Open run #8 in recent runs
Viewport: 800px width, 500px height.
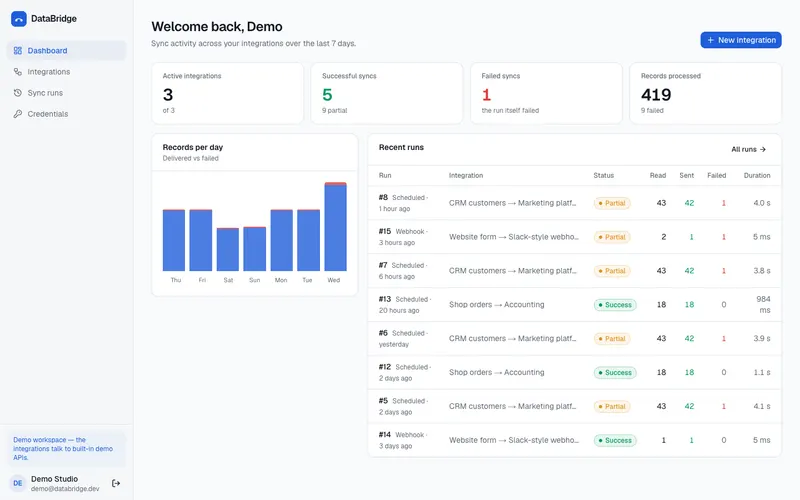[x=574, y=203]
